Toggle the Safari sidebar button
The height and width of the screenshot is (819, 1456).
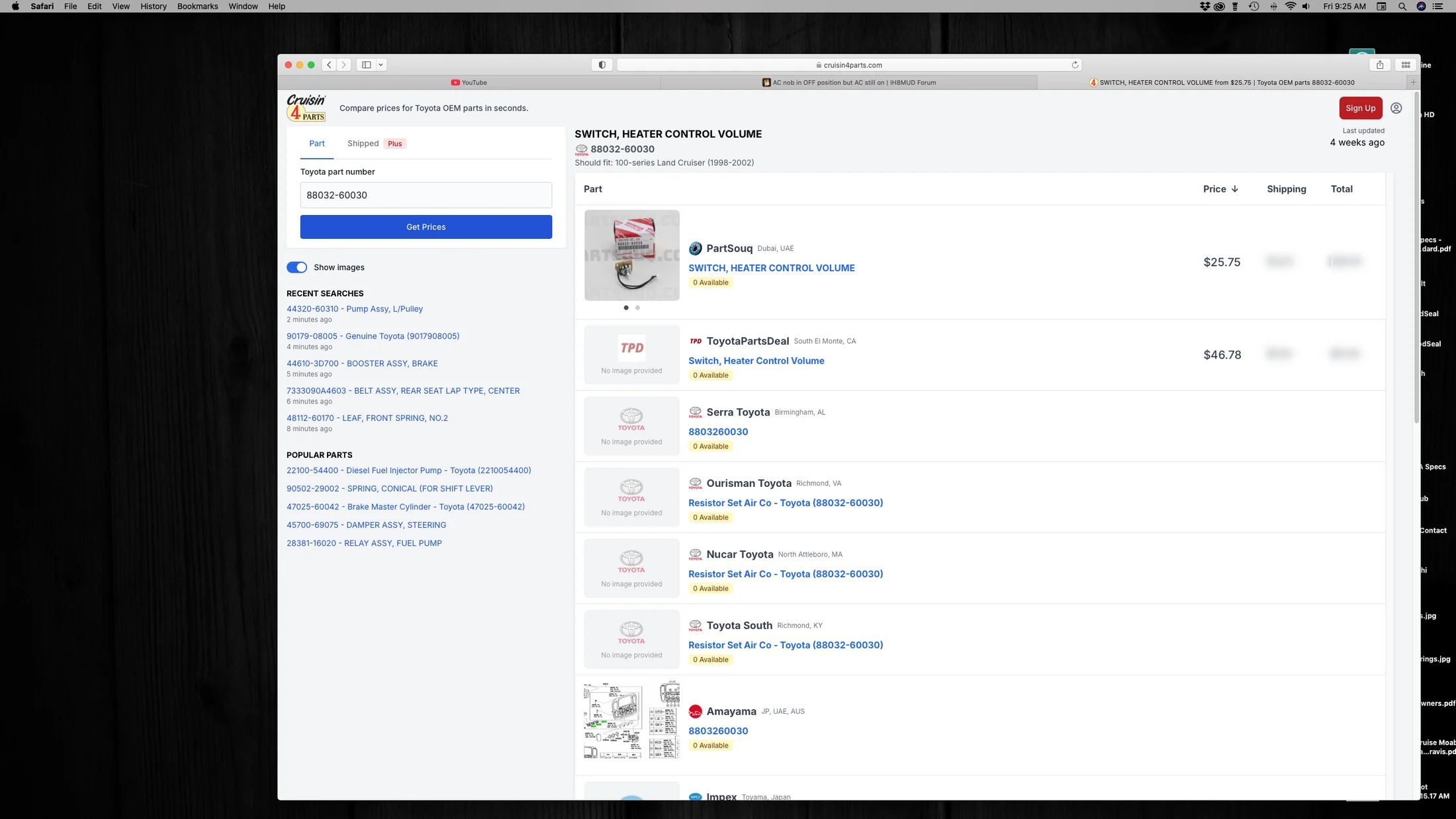pos(366,65)
